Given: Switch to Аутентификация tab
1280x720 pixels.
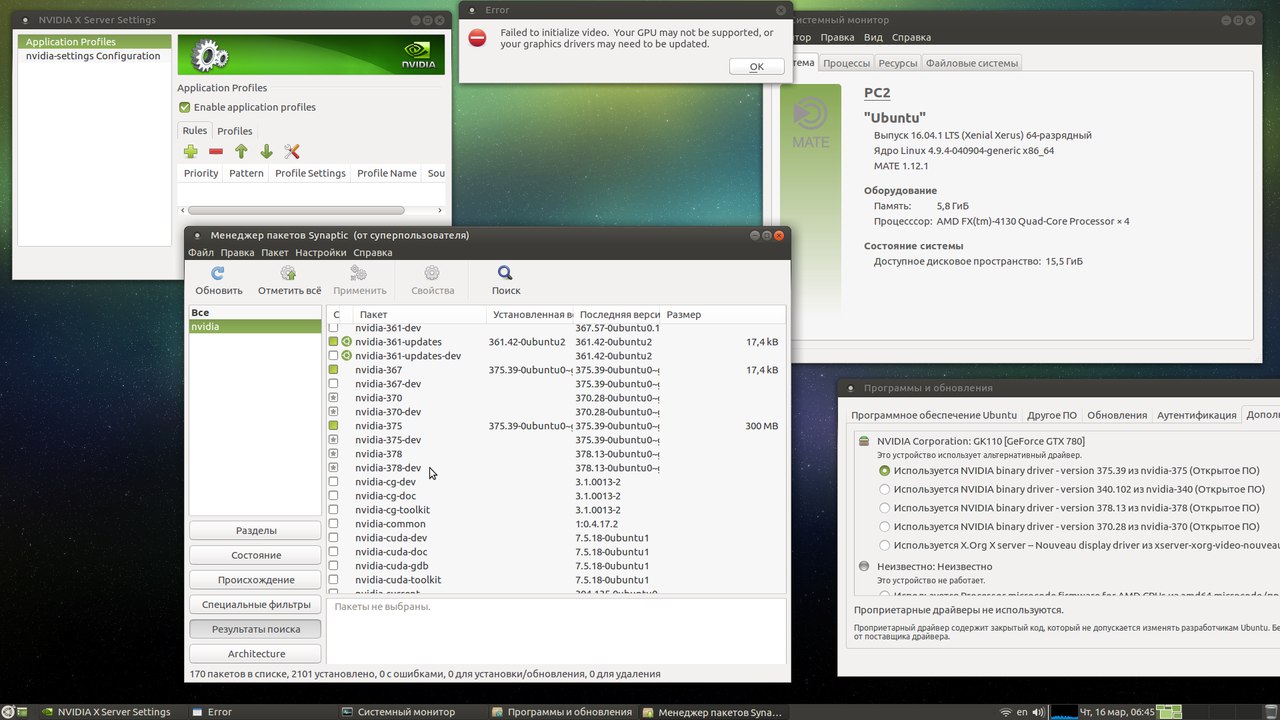Looking at the screenshot, I should 1197,415.
